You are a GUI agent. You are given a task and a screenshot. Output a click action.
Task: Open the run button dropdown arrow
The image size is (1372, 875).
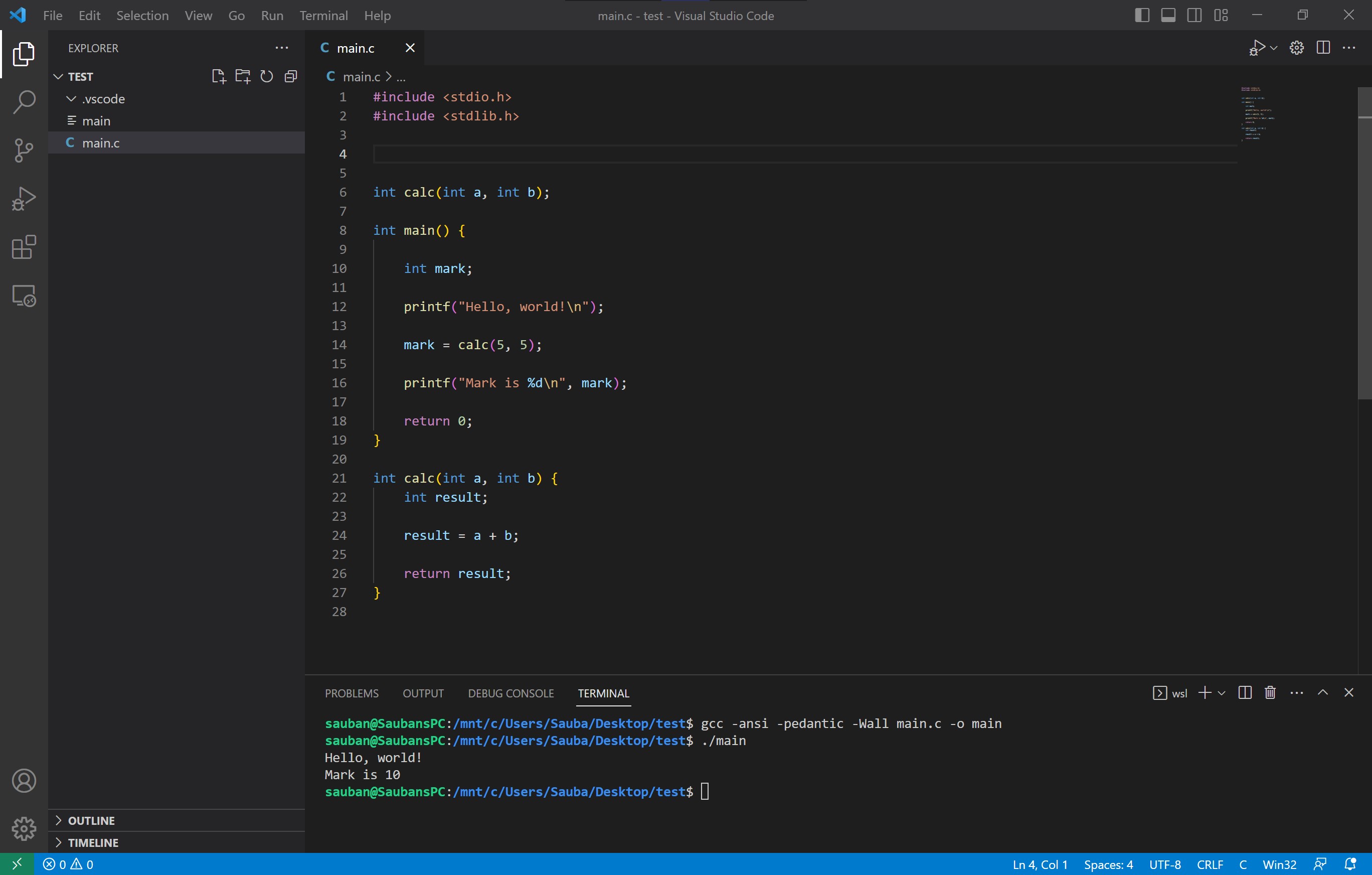coord(1273,48)
